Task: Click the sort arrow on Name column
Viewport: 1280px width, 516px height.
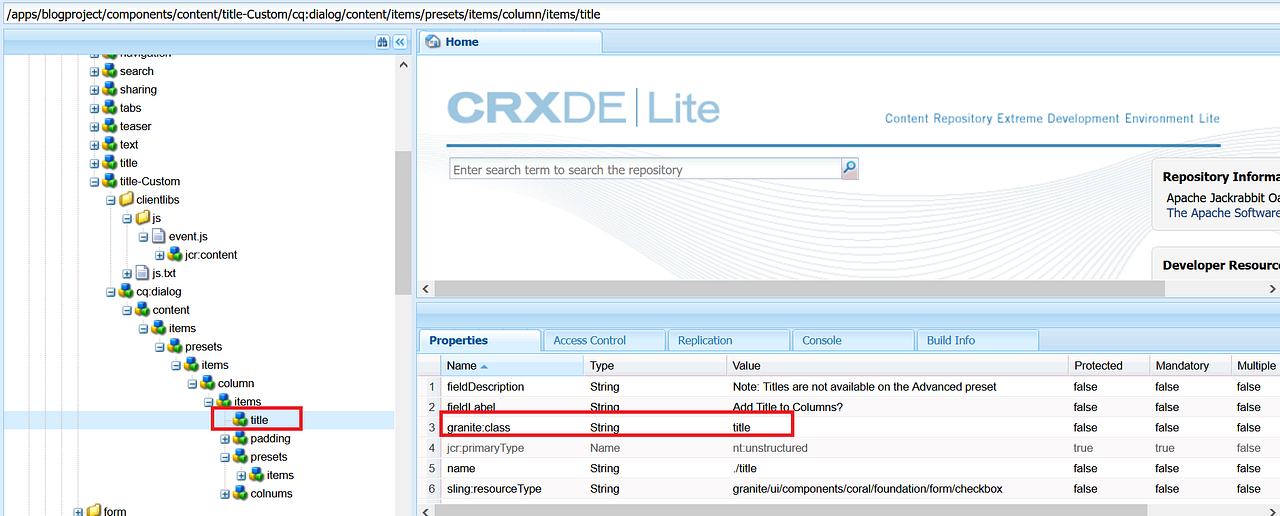Action: click(x=485, y=366)
